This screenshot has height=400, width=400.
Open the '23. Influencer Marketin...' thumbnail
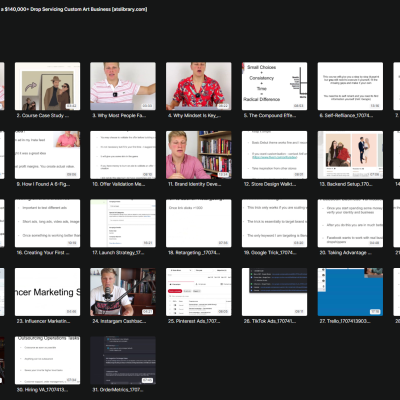pos(47,292)
